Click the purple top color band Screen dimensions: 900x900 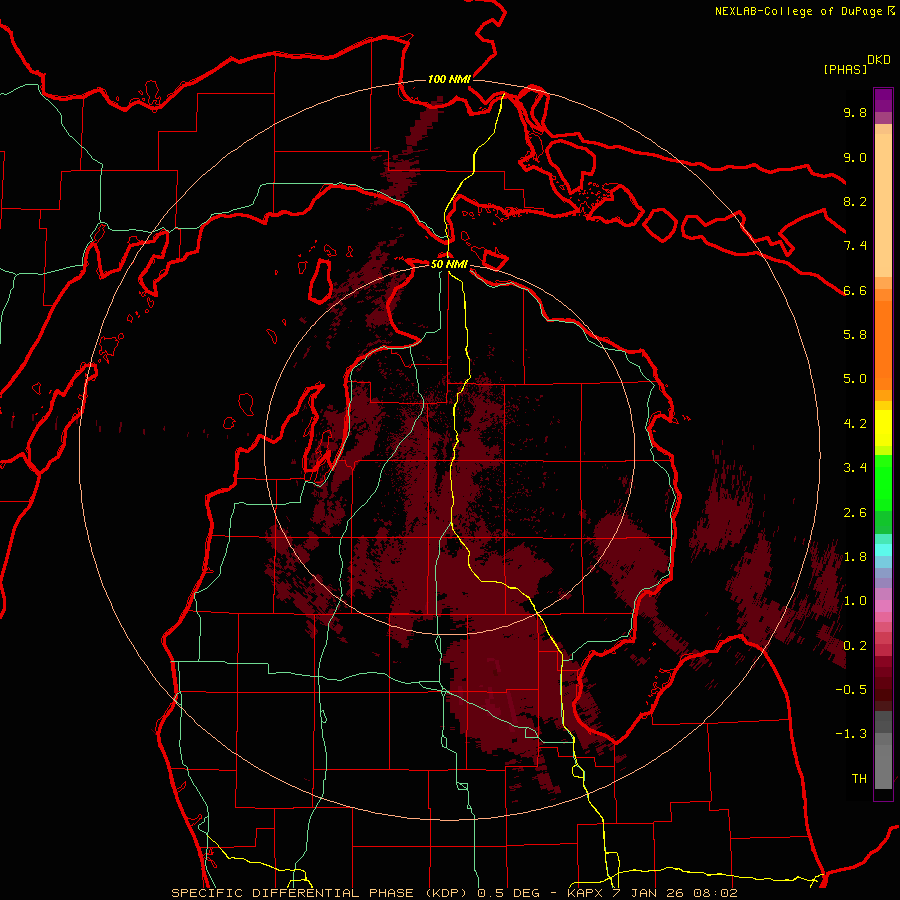click(x=883, y=100)
